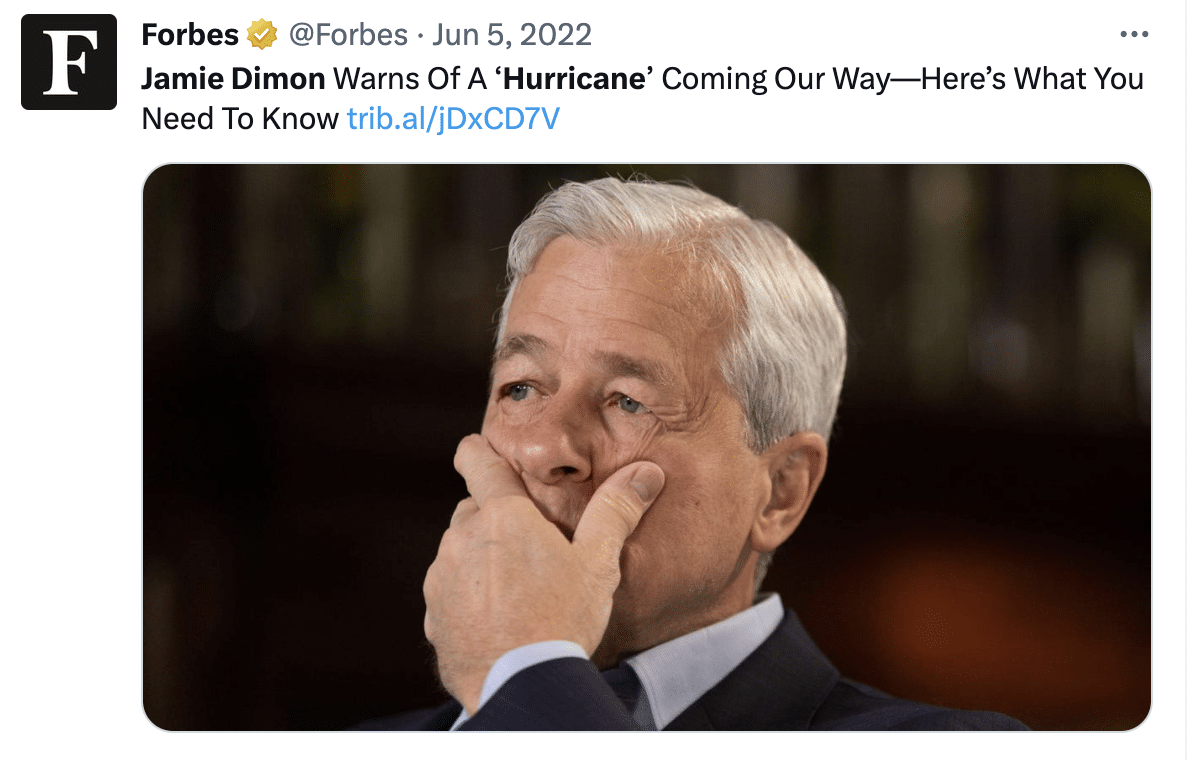Open the @Forbes handle link
Image resolution: width=1204 pixels, height=760 pixels.
[348, 35]
